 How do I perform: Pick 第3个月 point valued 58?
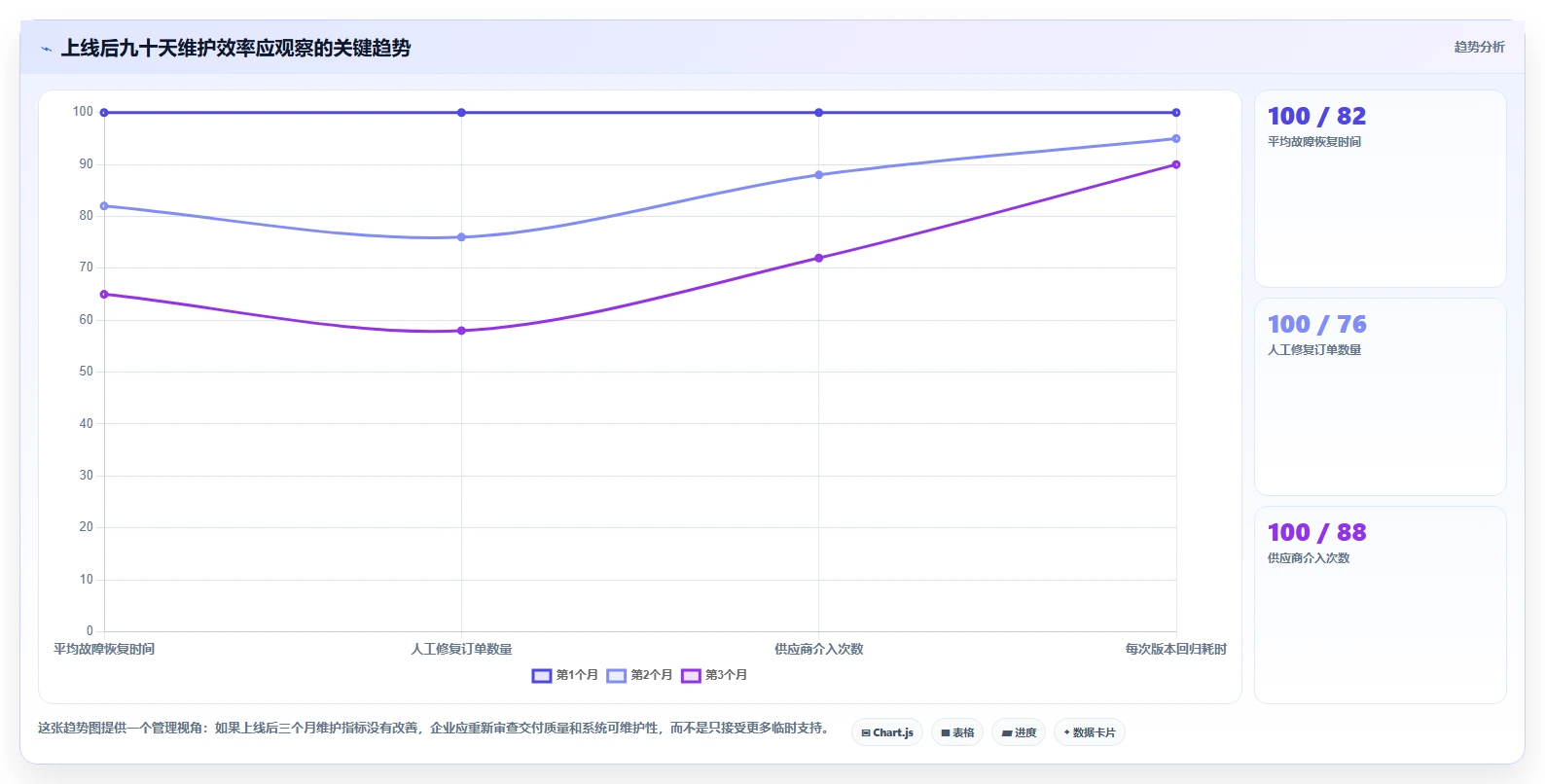tap(461, 331)
